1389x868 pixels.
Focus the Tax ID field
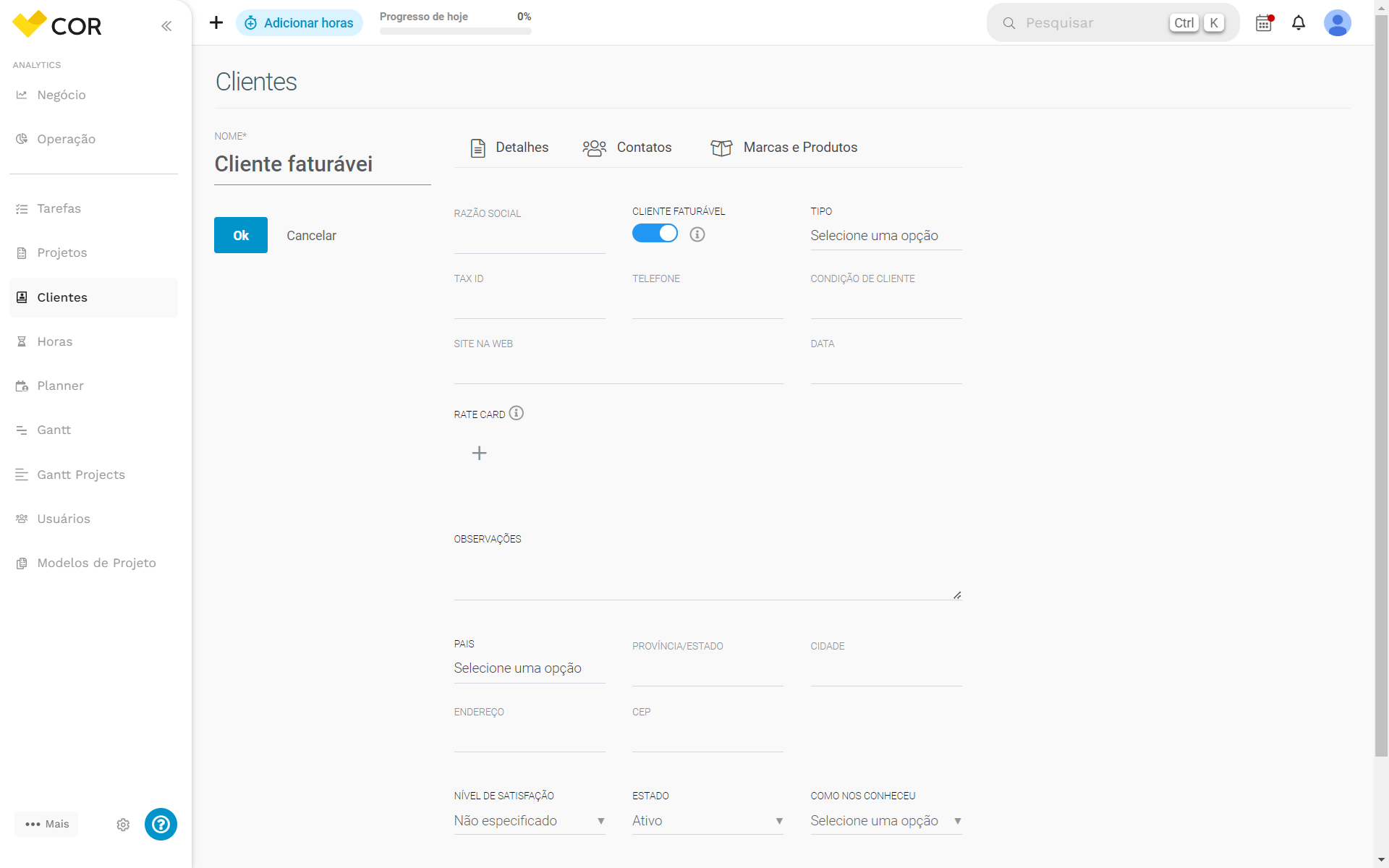(530, 304)
